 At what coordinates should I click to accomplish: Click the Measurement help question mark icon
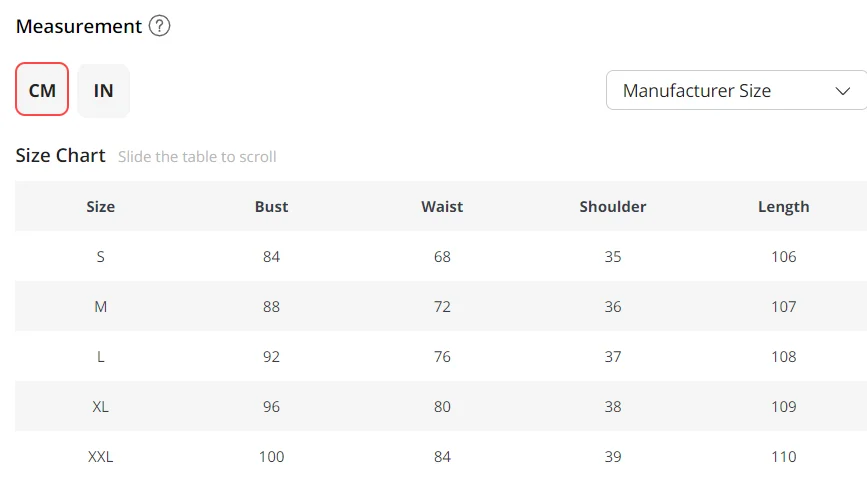(159, 27)
